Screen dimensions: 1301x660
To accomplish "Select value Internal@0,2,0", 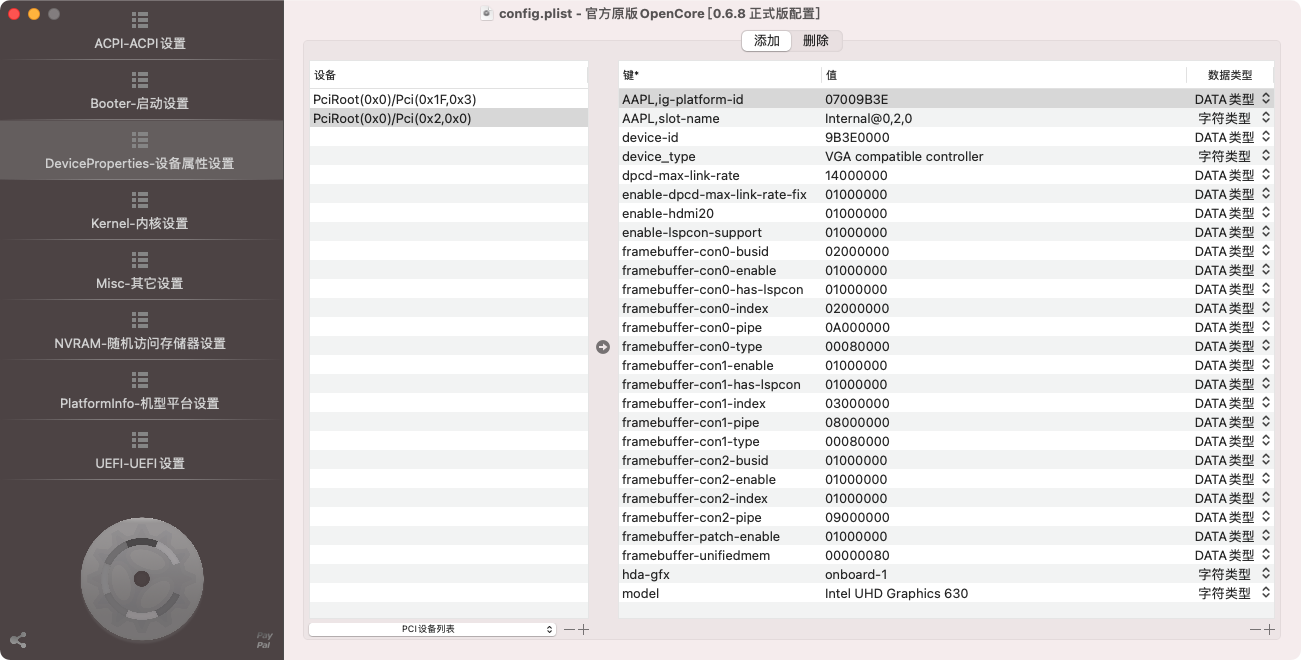I will [868, 118].
